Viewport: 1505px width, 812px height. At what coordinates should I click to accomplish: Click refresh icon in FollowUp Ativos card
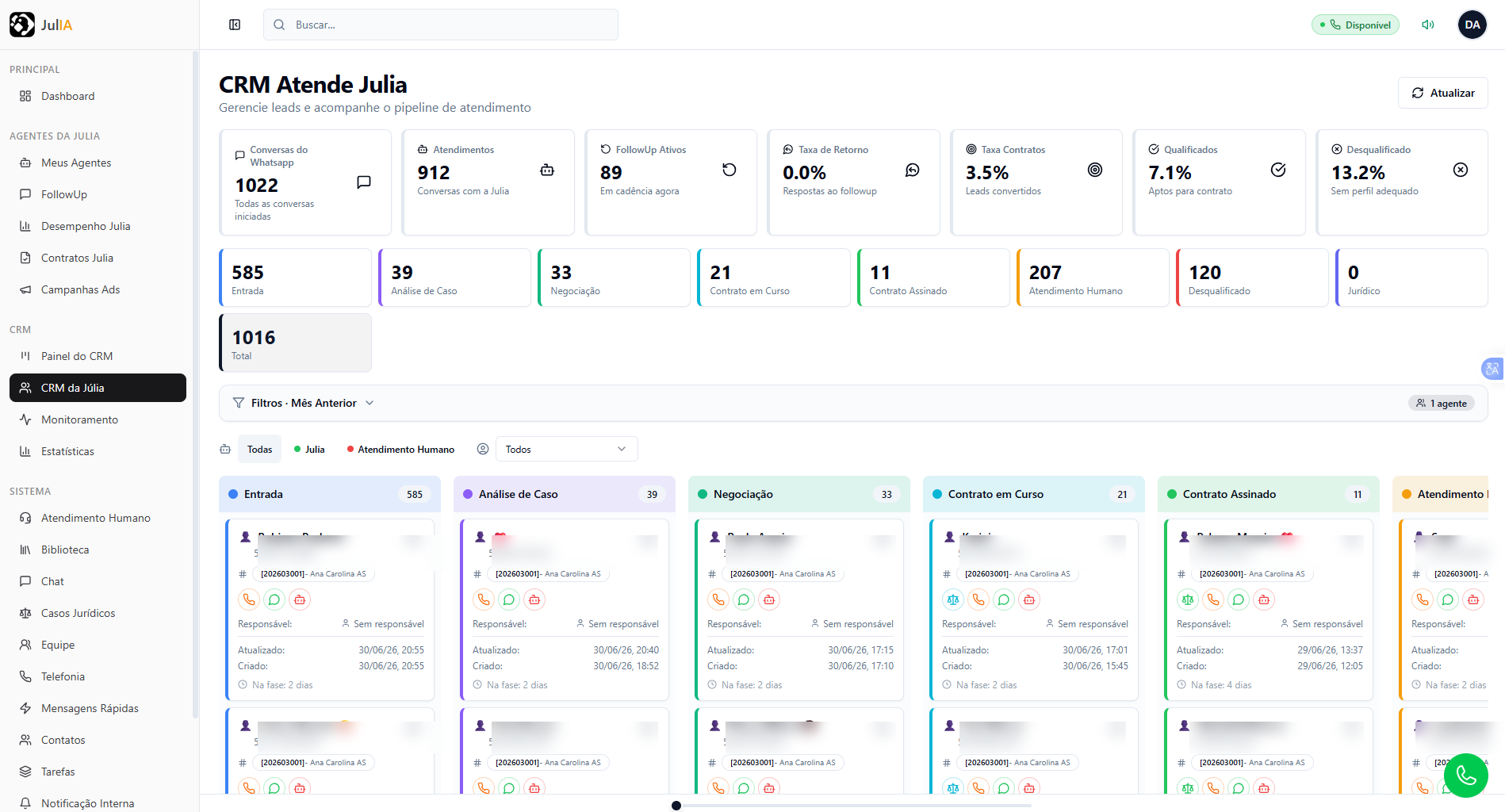click(x=730, y=170)
